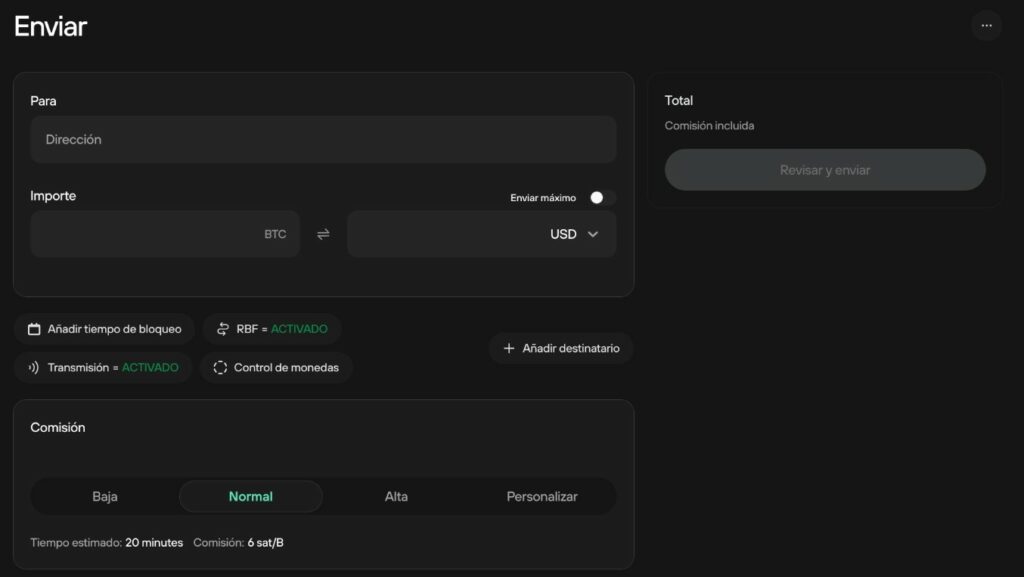Select the Alta fee tab
The height and width of the screenshot is (577, 1024).
(396, 497)
